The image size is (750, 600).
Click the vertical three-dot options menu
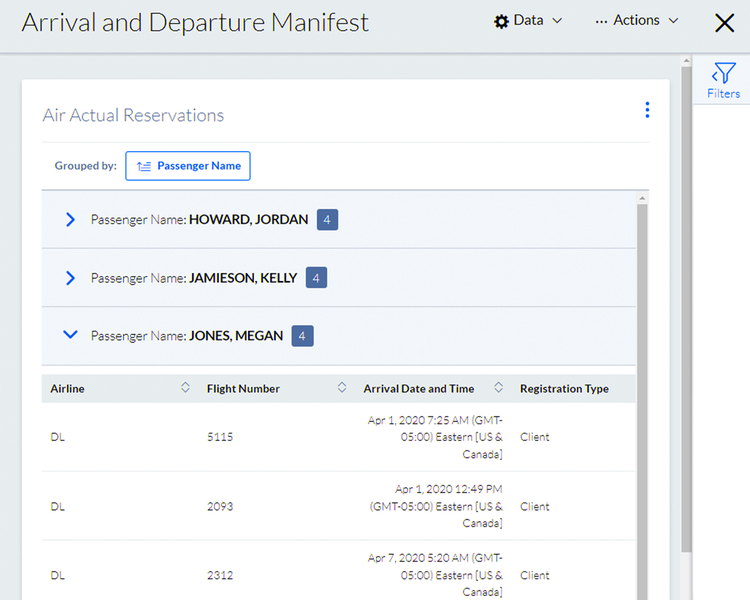click(x=647, y=110)
